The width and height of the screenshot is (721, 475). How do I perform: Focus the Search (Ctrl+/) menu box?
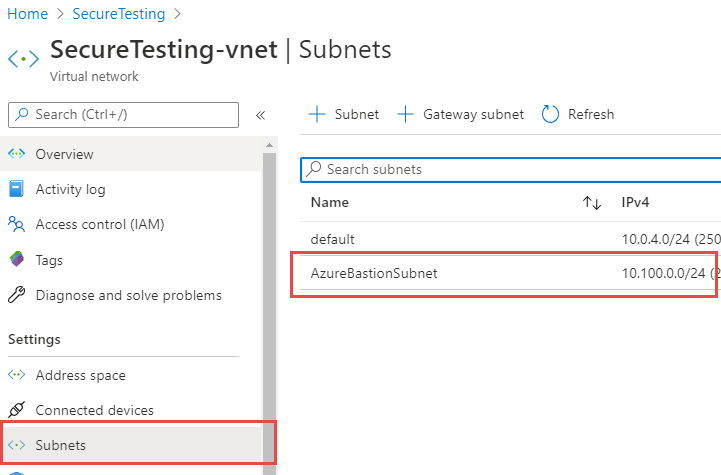(x=123, y=114)
